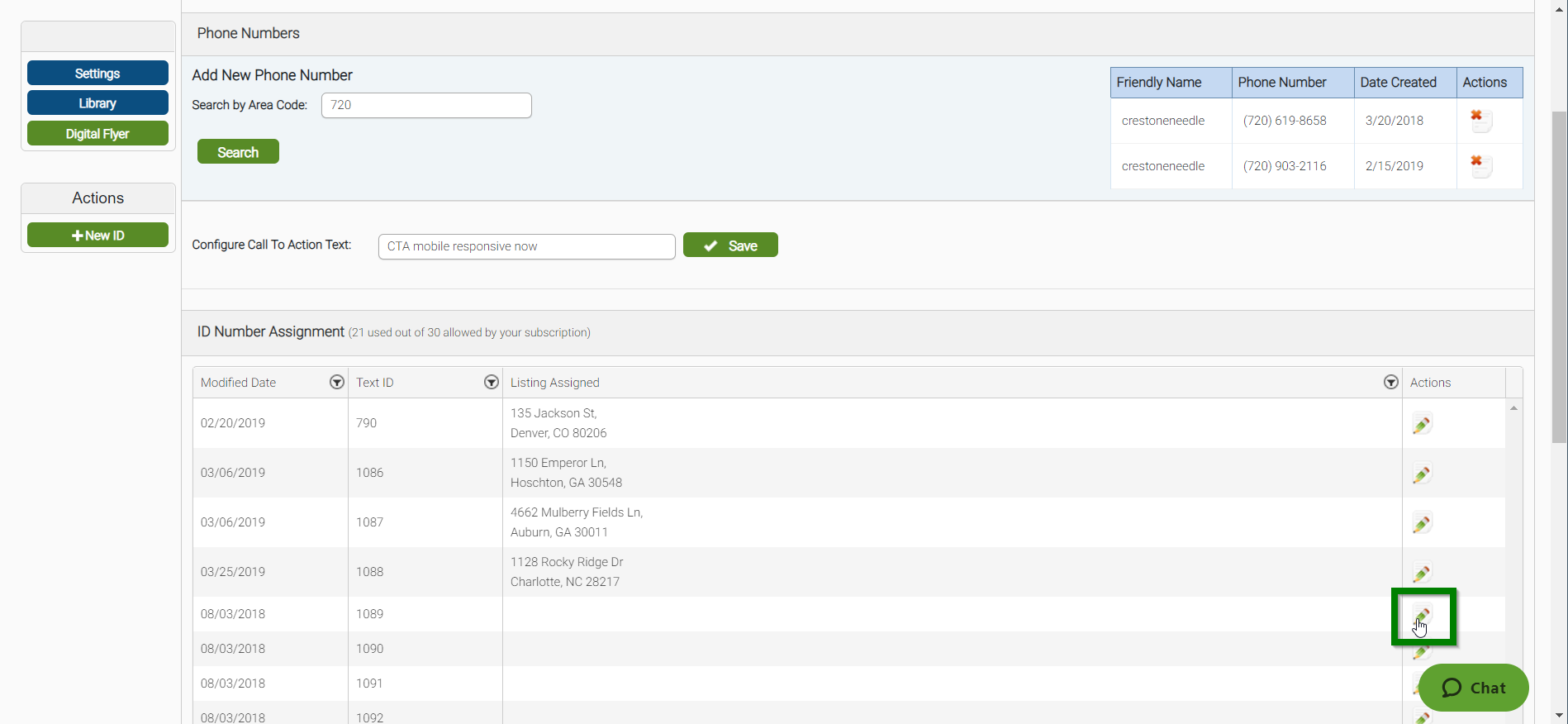Click the (720) 619-8658 phone number cell
This screenshot has width=1568, height=724.
1293,121
